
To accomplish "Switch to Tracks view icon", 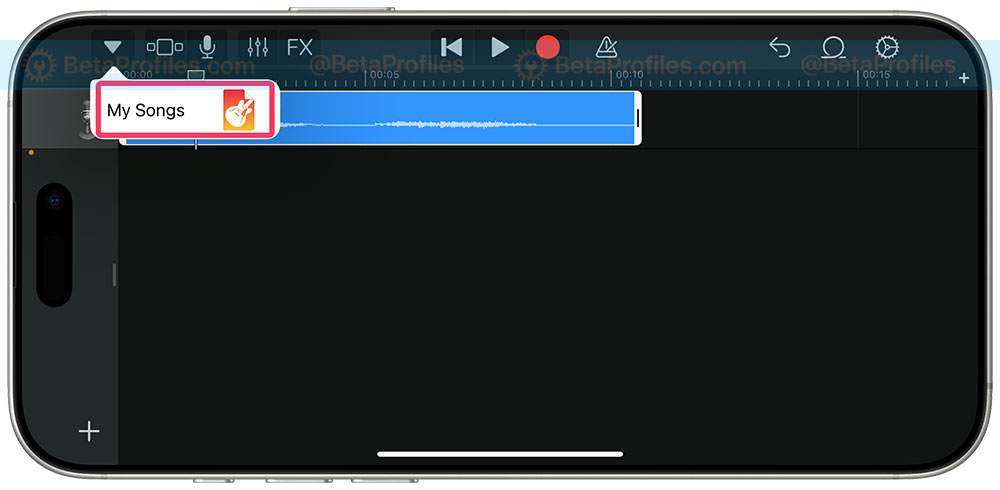I will coord(165,47).
